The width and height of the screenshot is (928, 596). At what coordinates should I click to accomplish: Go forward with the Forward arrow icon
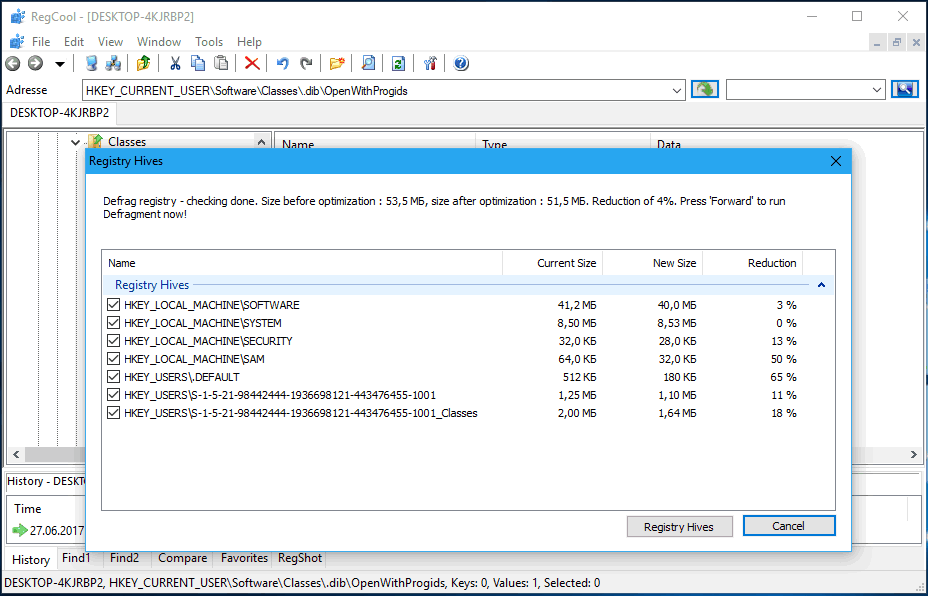tap(36, 63)
